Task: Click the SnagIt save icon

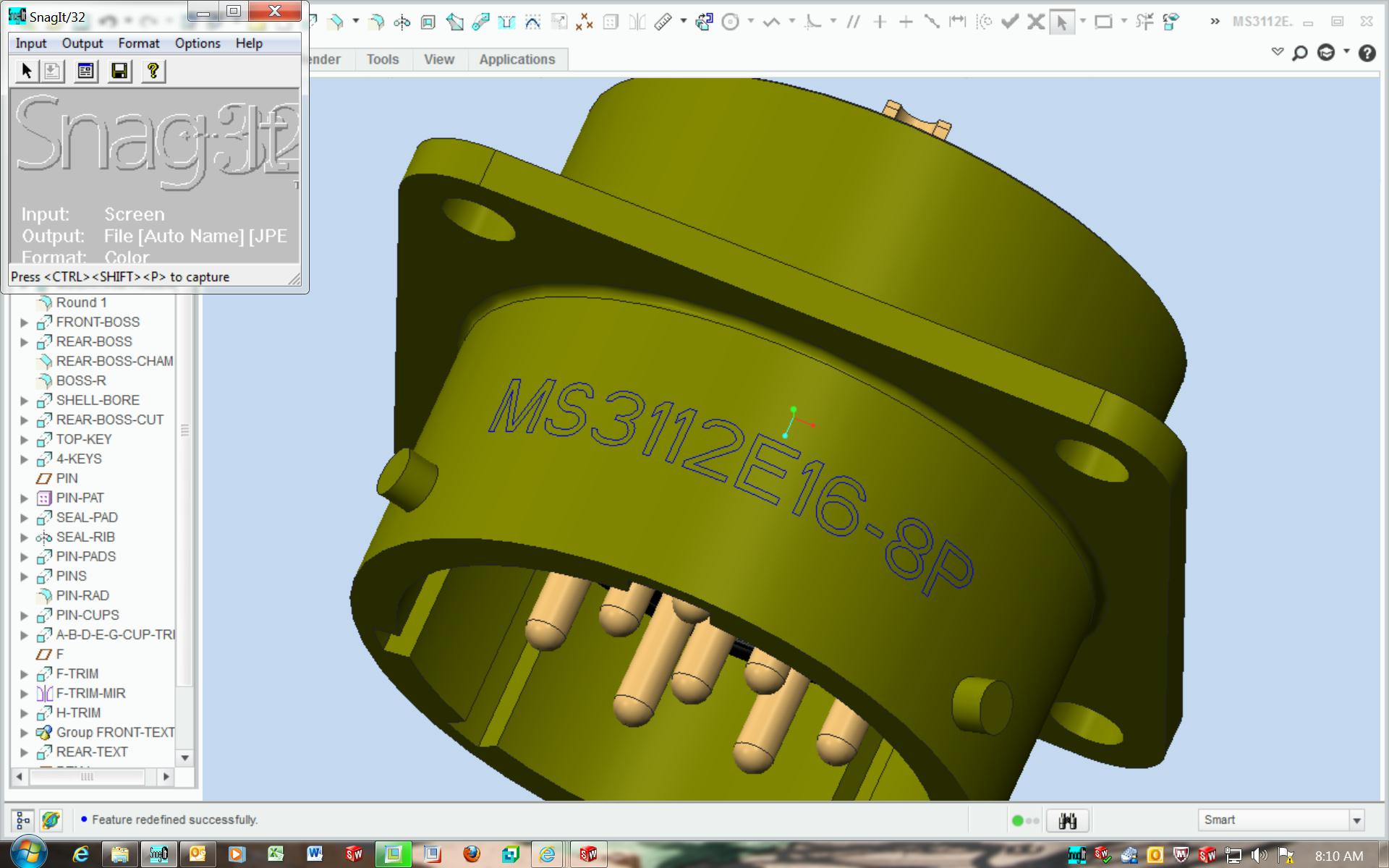Action: coord(119,71)
